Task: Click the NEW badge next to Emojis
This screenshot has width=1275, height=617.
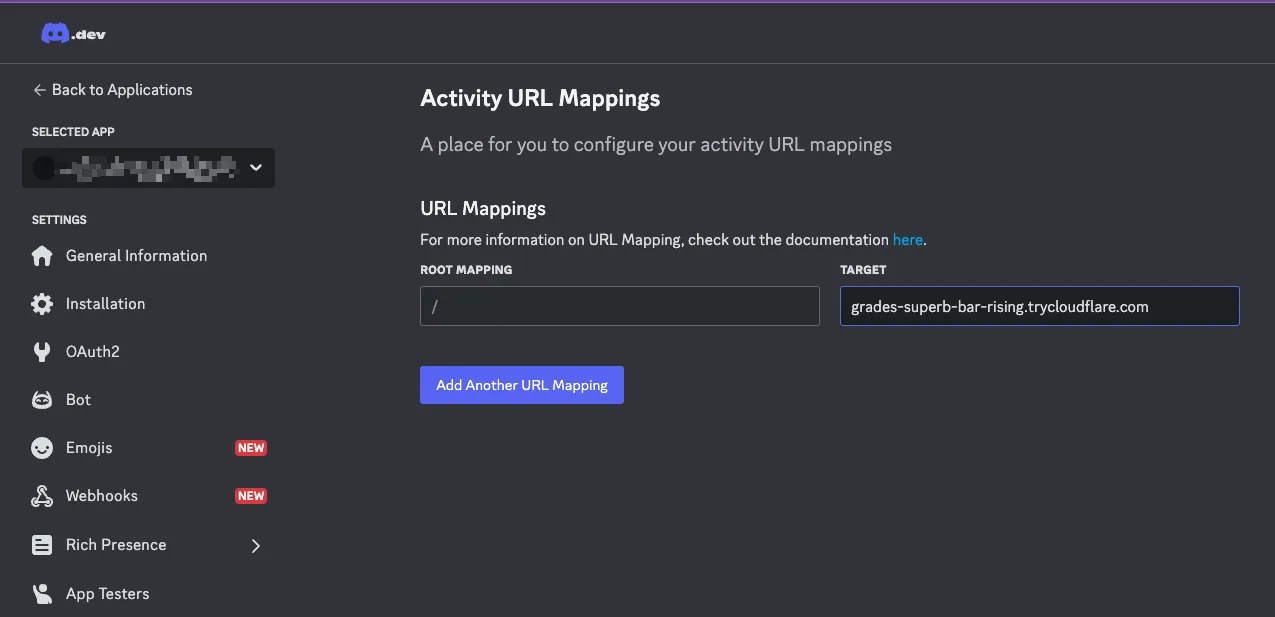Action: (250, 448)
